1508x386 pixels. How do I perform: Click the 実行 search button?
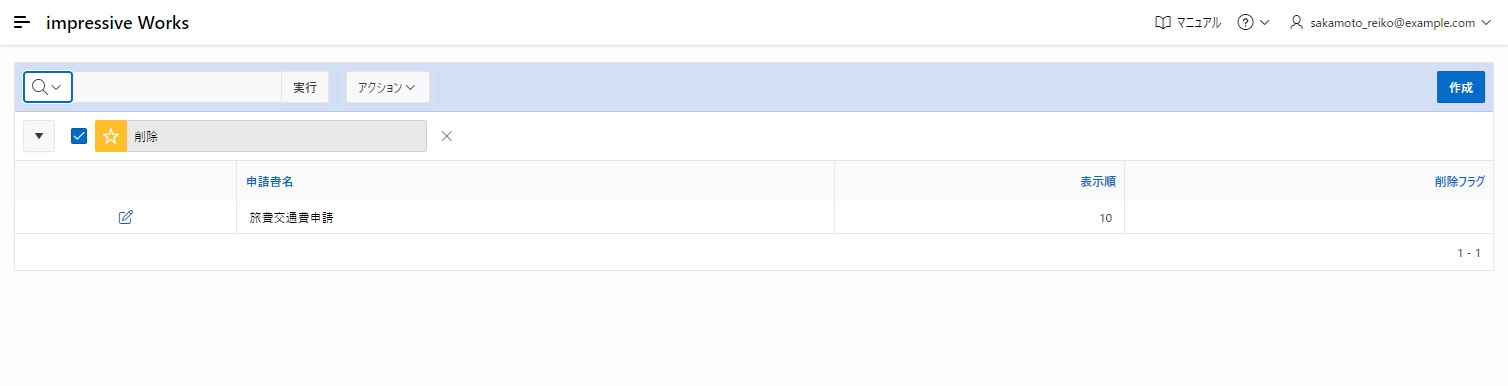[x=305, y=87]
